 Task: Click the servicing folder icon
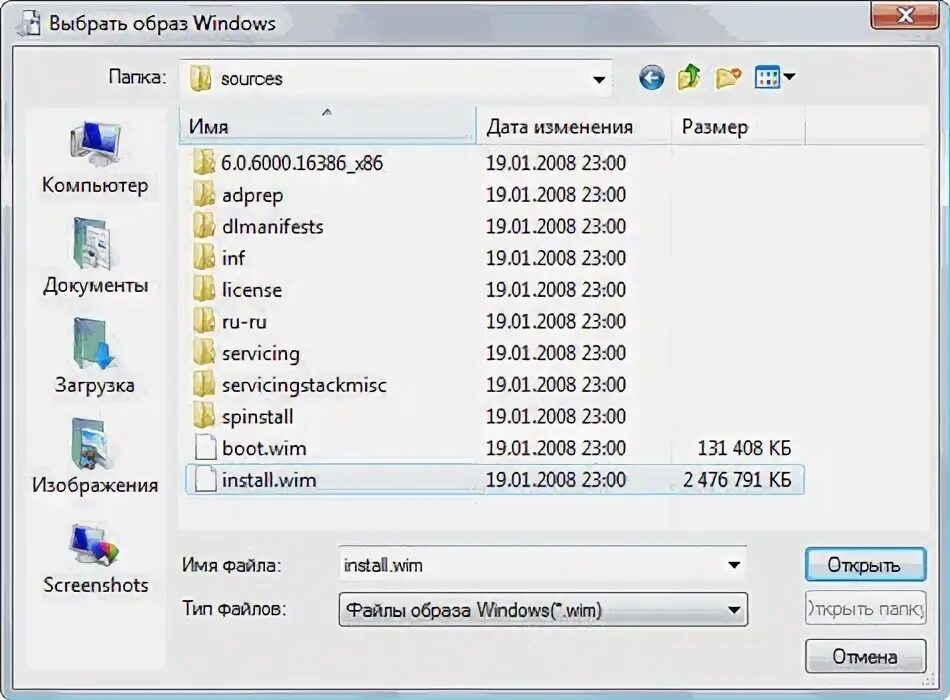click(x=204, y=353)
